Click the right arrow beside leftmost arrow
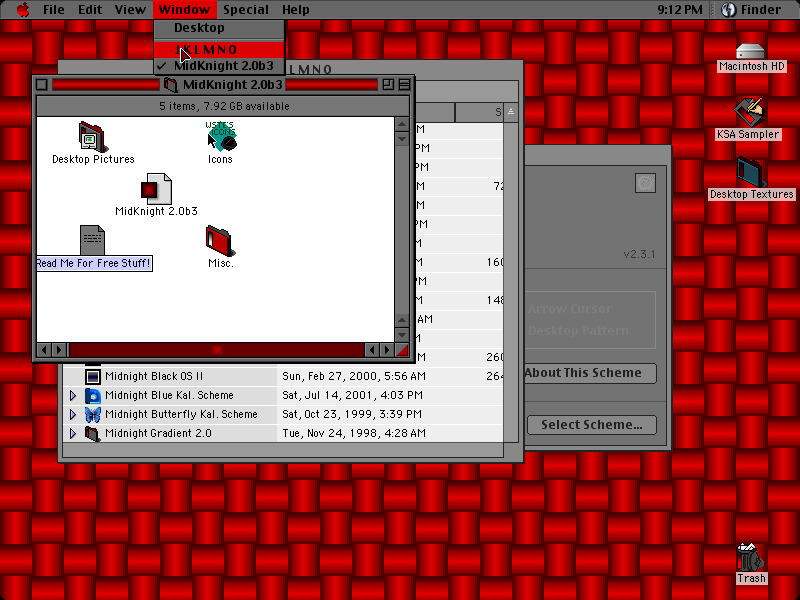This screenshot has width=800, height=600. (x=59, y=350)
